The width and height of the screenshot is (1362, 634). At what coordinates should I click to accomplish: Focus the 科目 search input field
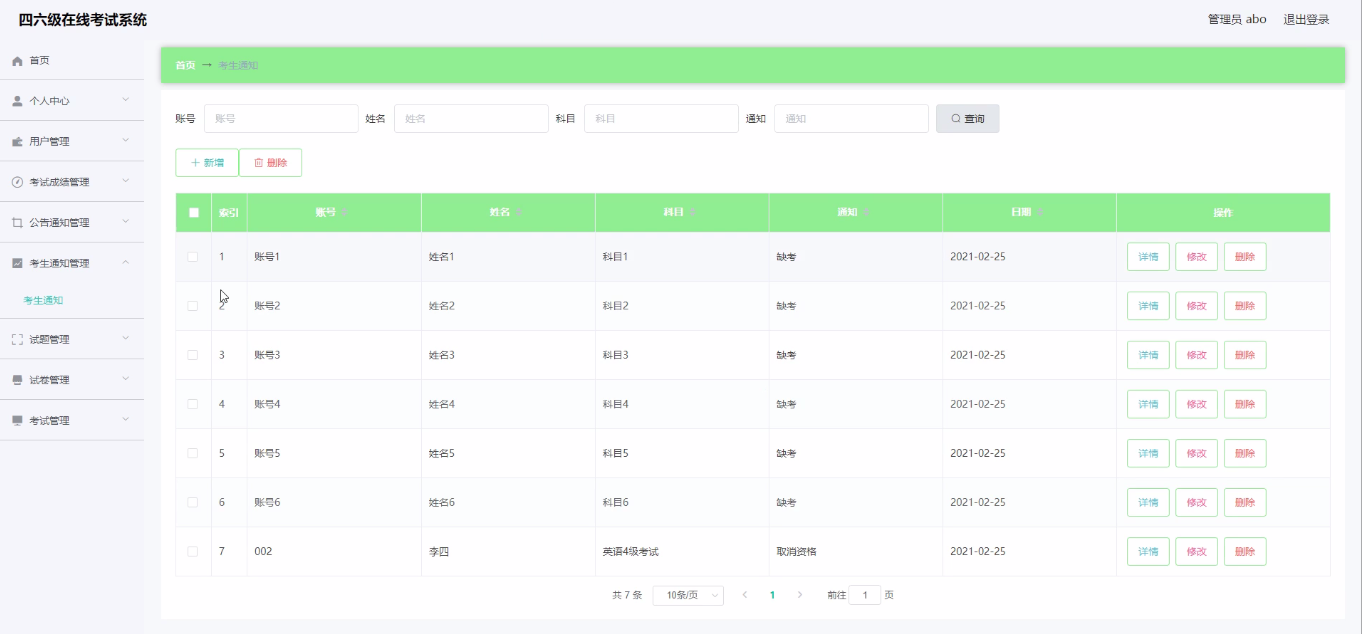[x=661, y=119]
